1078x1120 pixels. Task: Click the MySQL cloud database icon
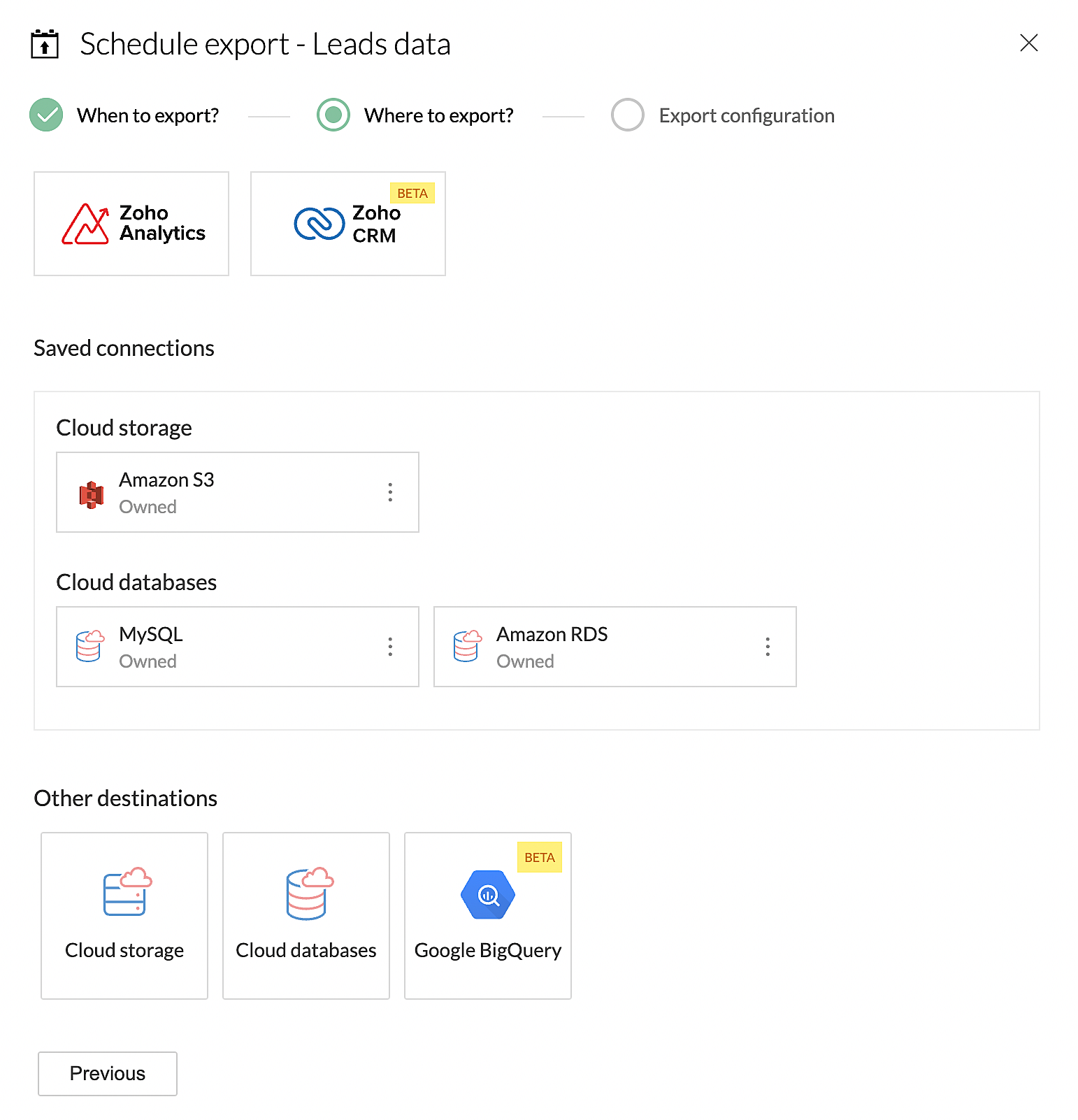point(90,645)
